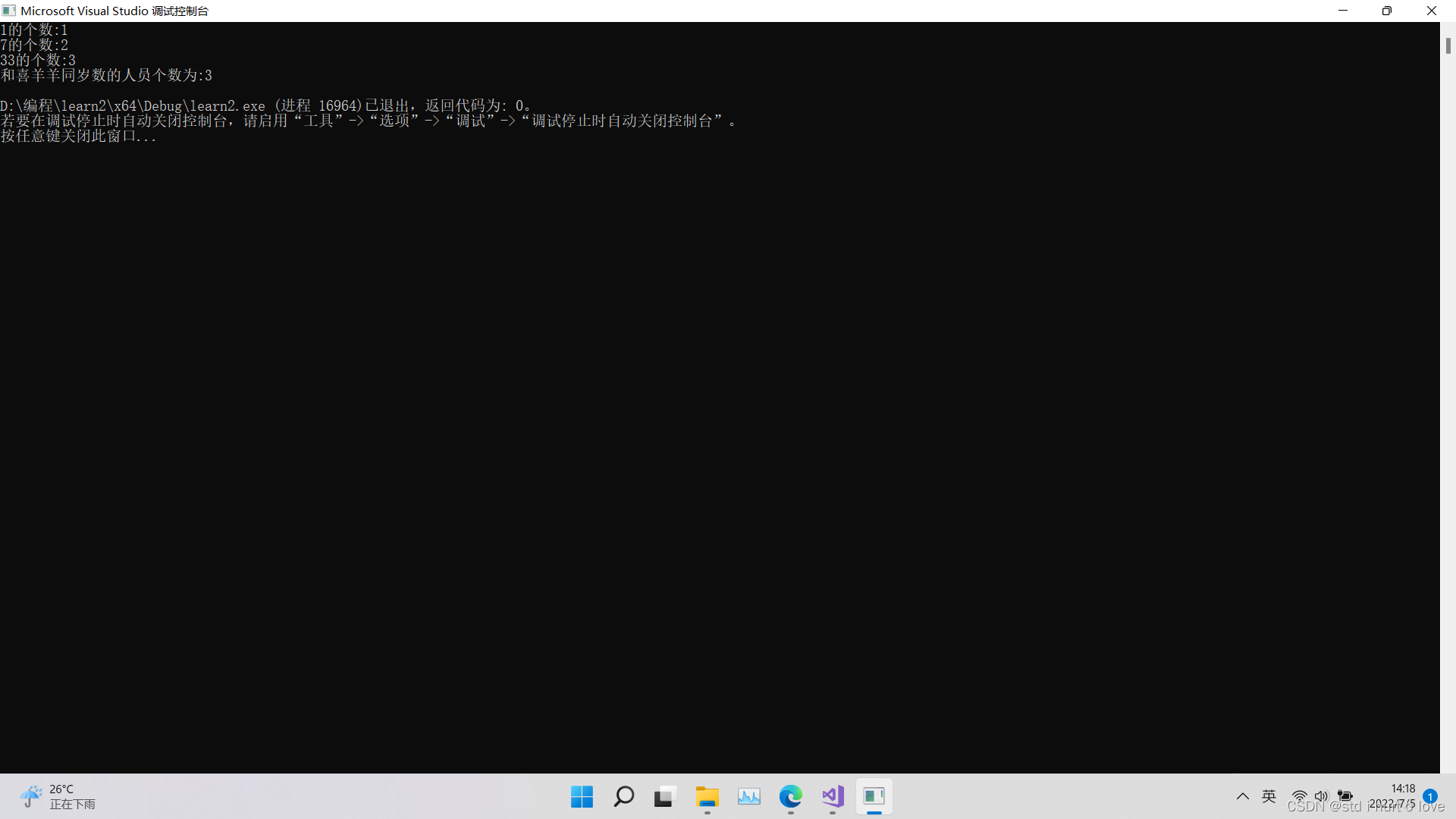Click the line "和喜羊羊同岁数的人员个数为:3"

pyautogui.click(x=106, y=76)
